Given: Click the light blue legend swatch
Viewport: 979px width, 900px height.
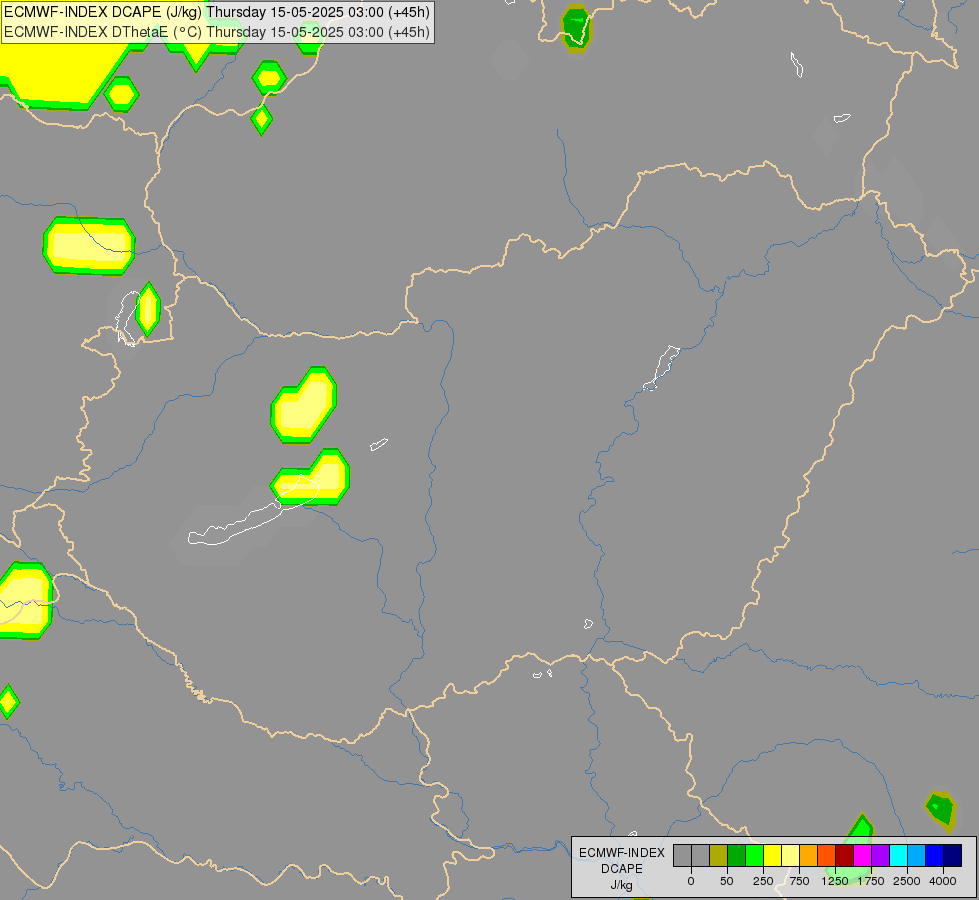Looking at the screenshot, I should tap(917, 856).
